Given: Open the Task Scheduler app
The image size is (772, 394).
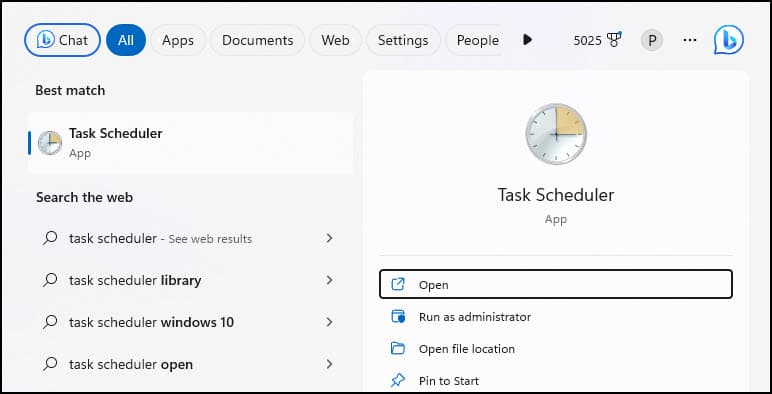Looking at the screenshot, I should pyautogui.click(x=556, y=284).
